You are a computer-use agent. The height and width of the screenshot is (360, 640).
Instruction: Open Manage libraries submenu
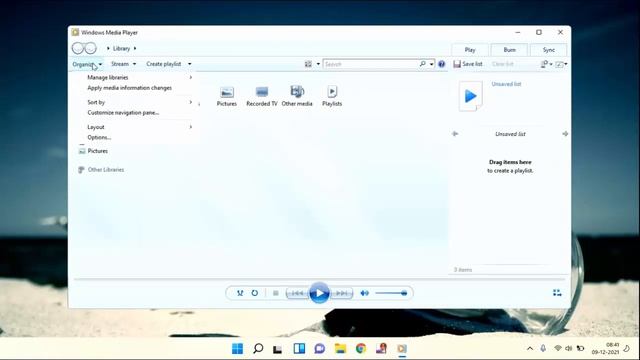(x=139, y=77)
